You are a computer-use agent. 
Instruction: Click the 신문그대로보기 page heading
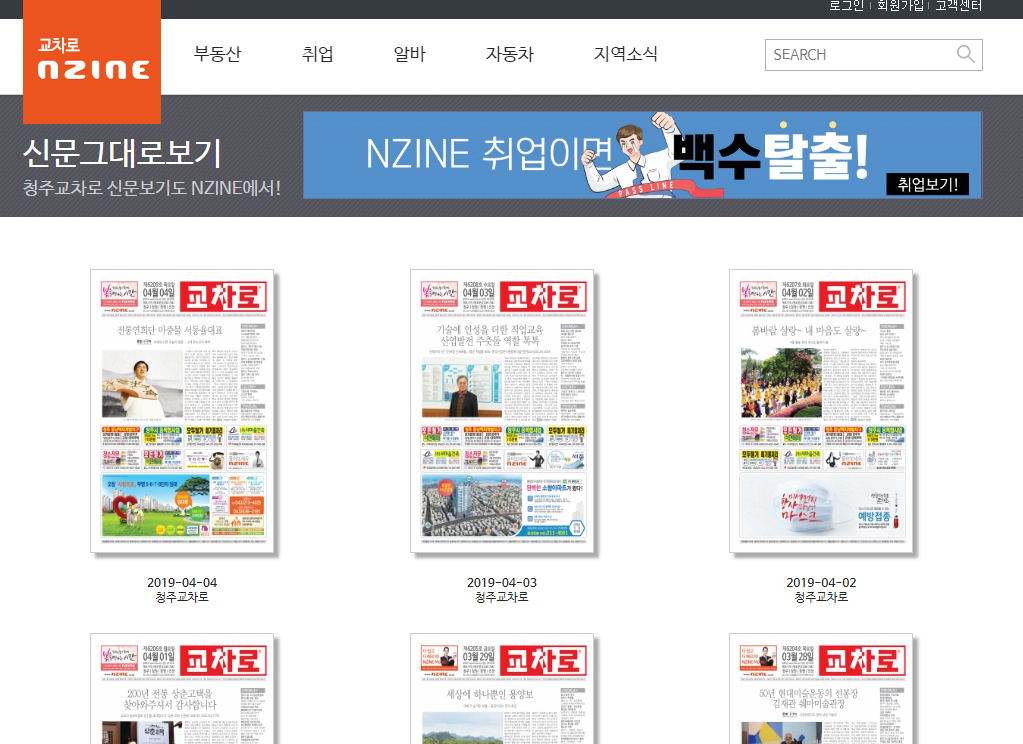pos(123,153)
